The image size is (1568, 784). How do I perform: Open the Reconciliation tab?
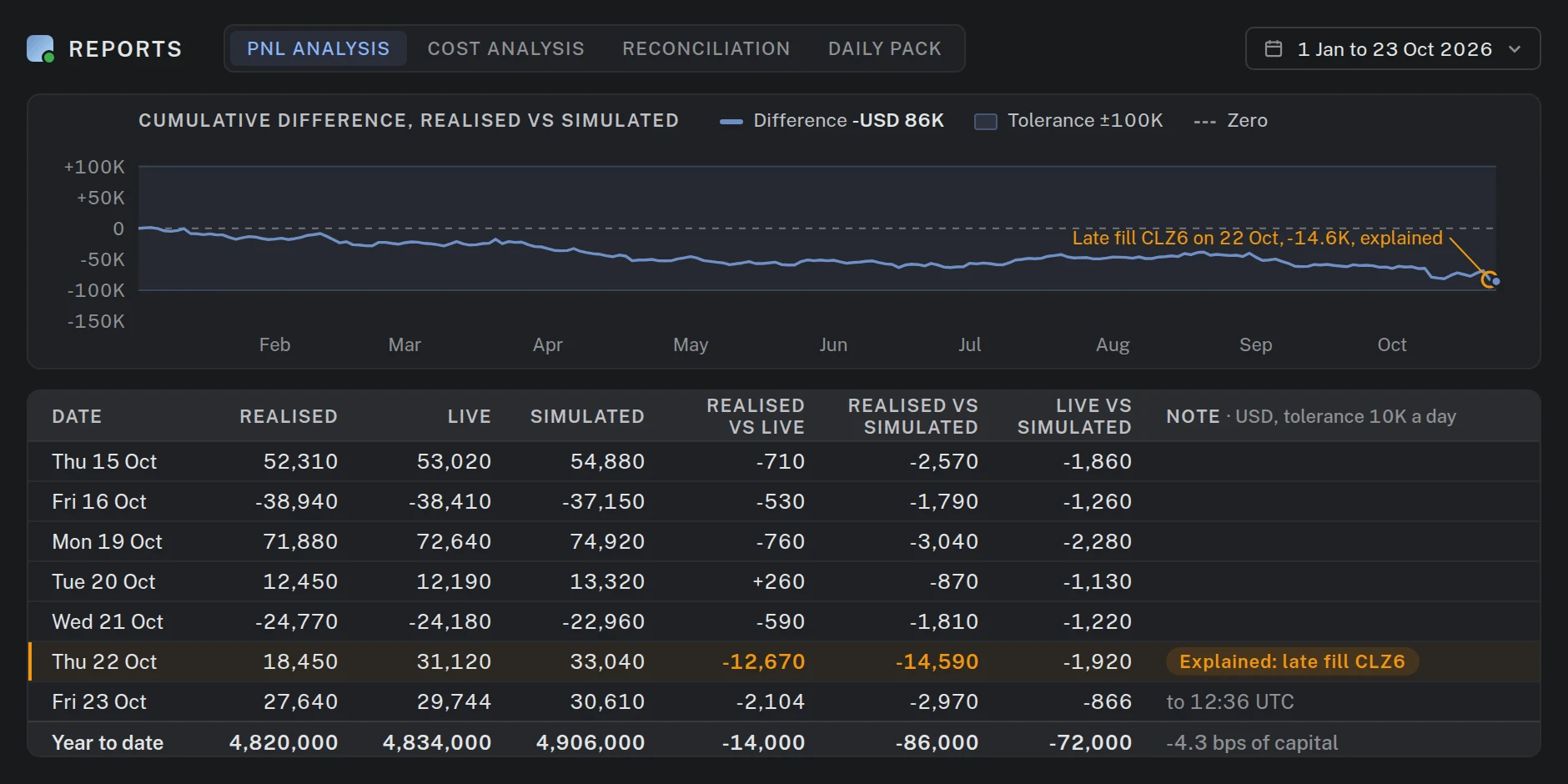706,48
